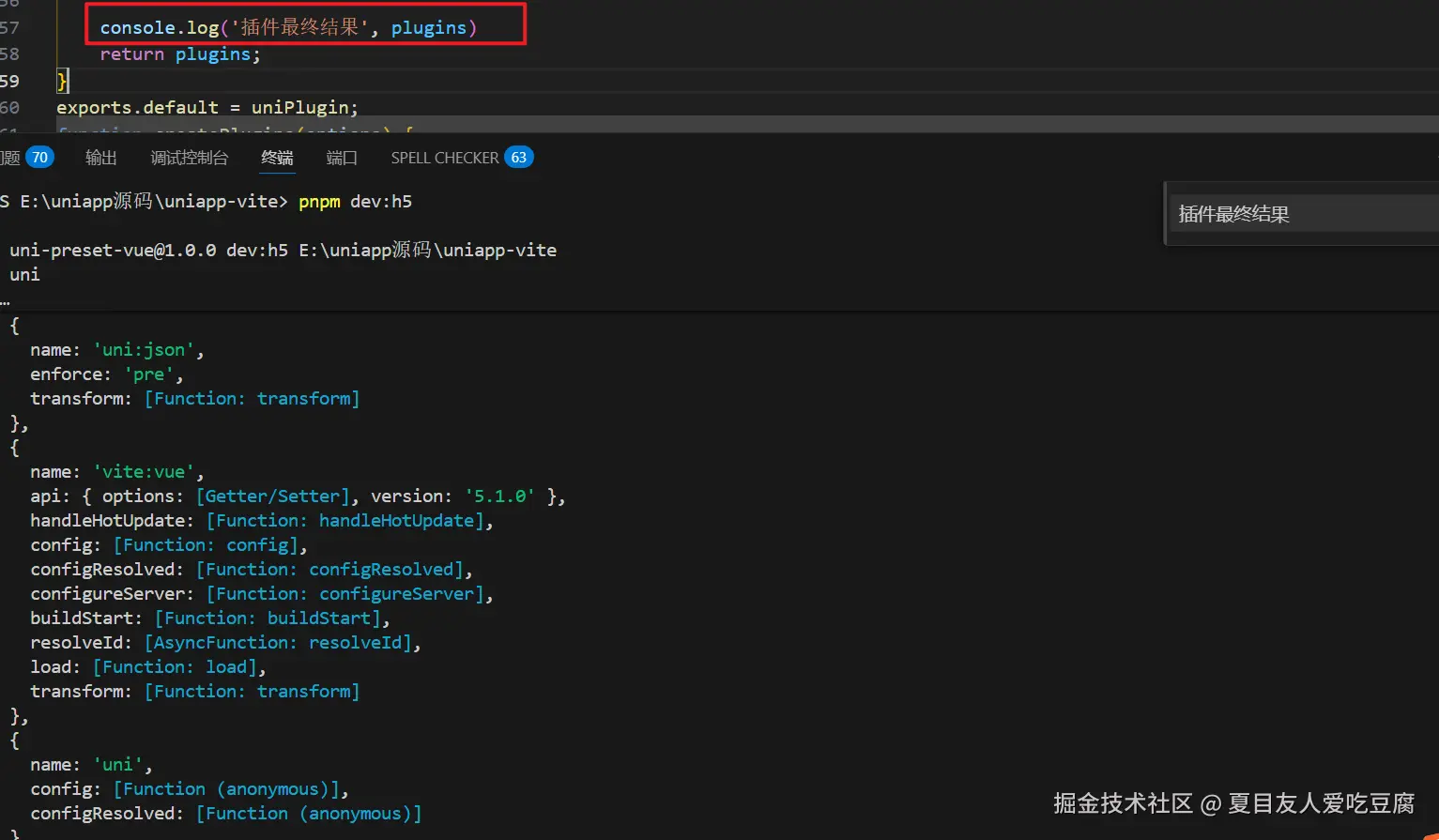Click the 'pnpm' command in the terminal prompt
The height and width of the screenshot is (840, 1439).
319,202
